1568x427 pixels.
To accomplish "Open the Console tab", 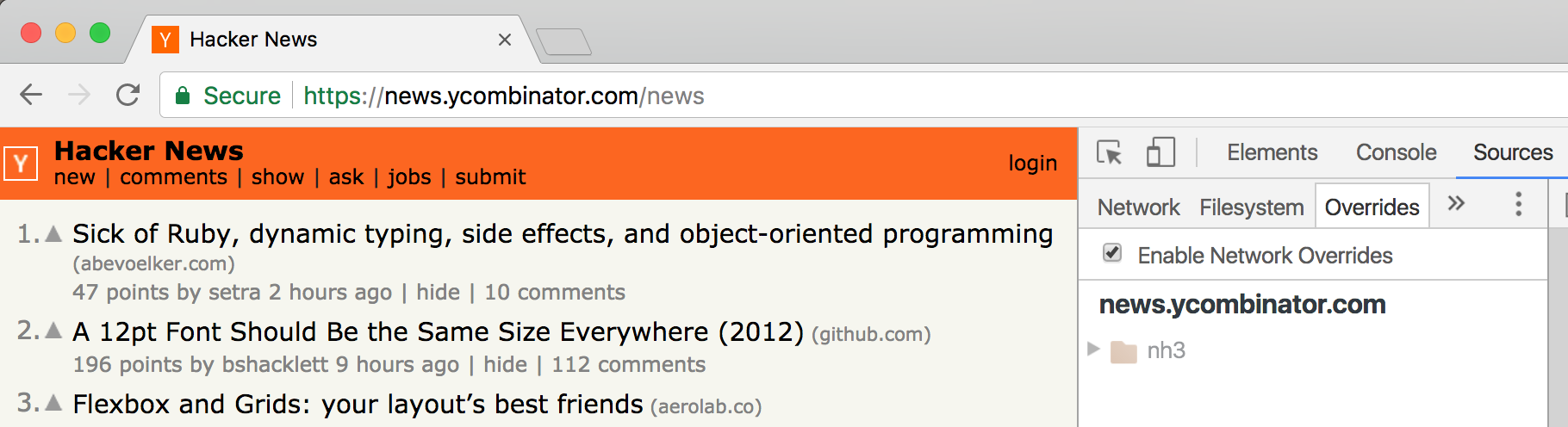I will pos(1396,152).
